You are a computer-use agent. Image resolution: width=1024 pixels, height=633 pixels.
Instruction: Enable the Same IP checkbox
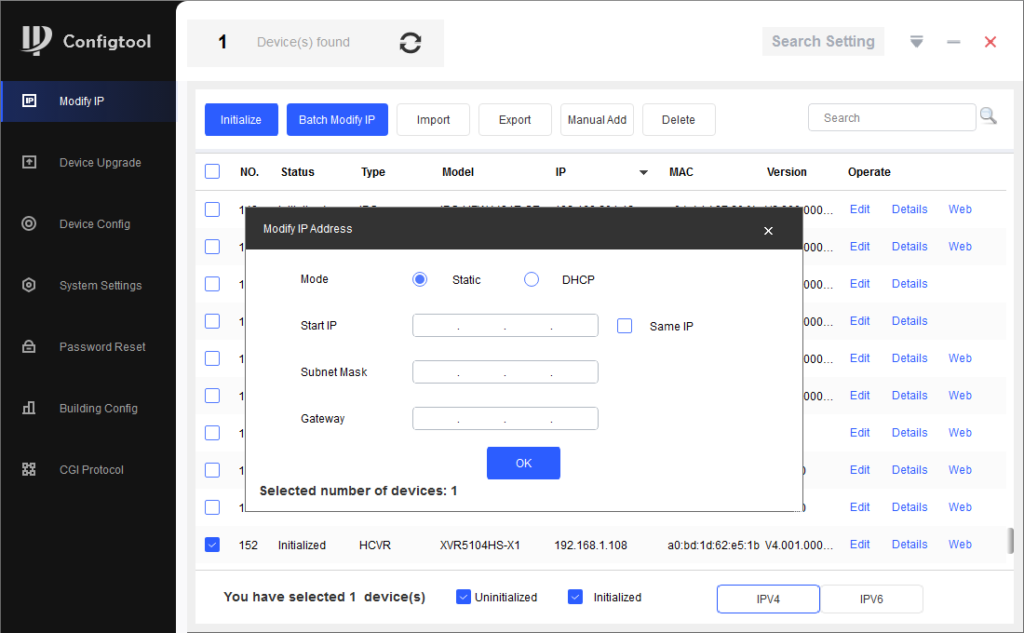625,326
